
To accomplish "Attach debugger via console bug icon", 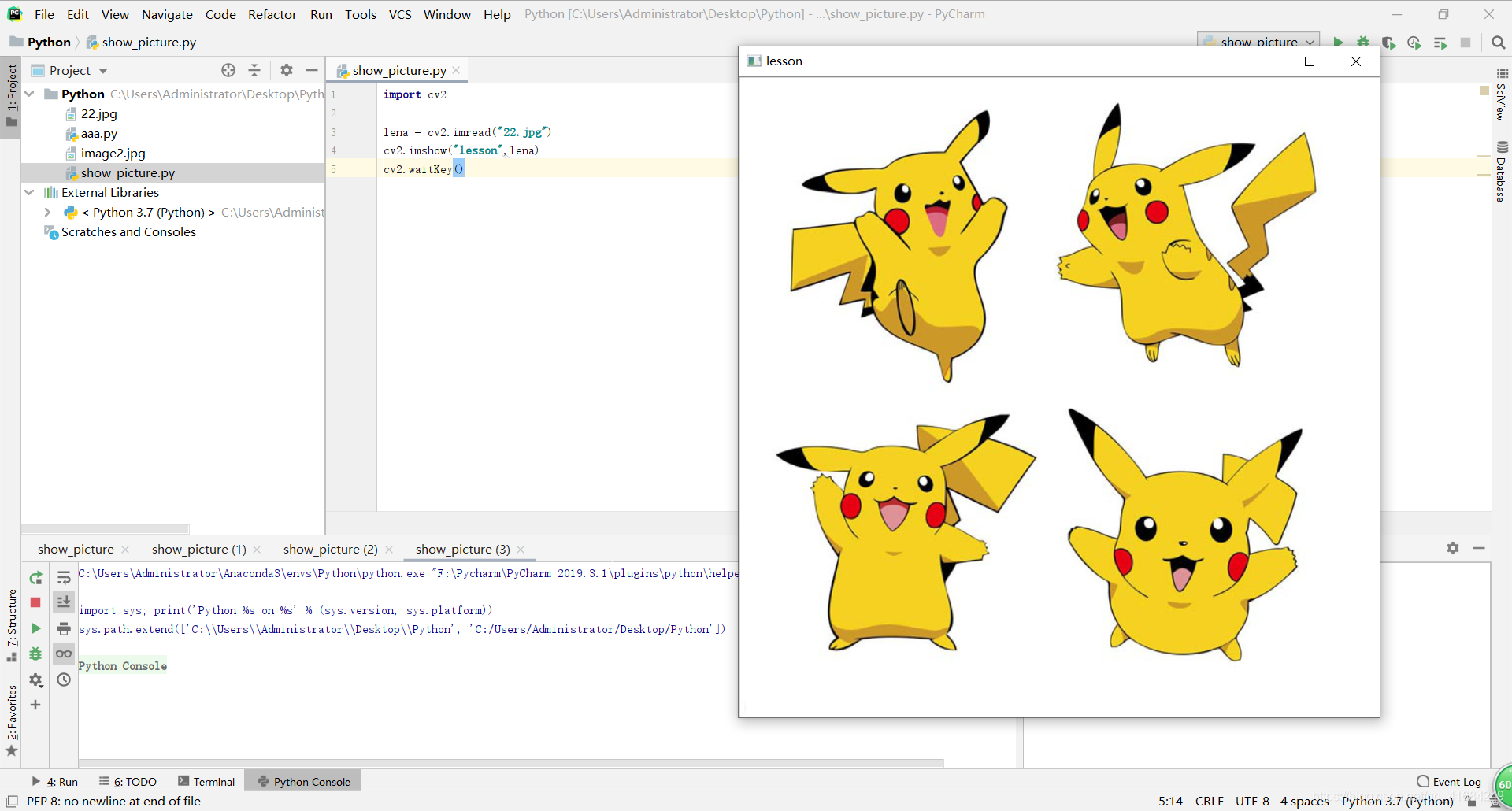I will click(x=35, y=654).
